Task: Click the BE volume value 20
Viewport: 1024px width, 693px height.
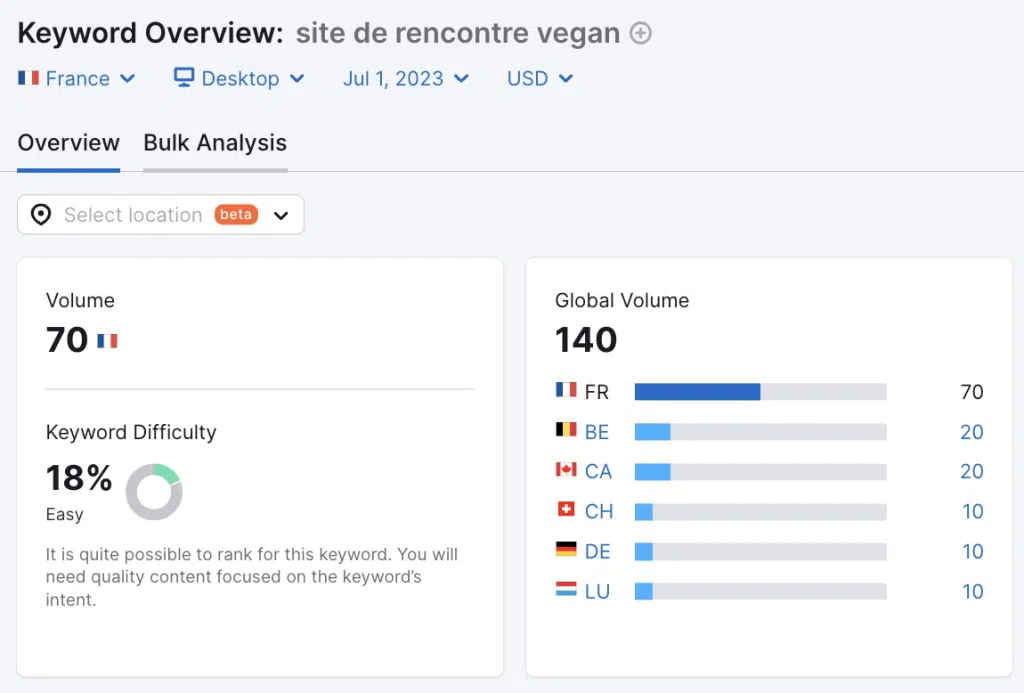Action: [x=972, y=432]
